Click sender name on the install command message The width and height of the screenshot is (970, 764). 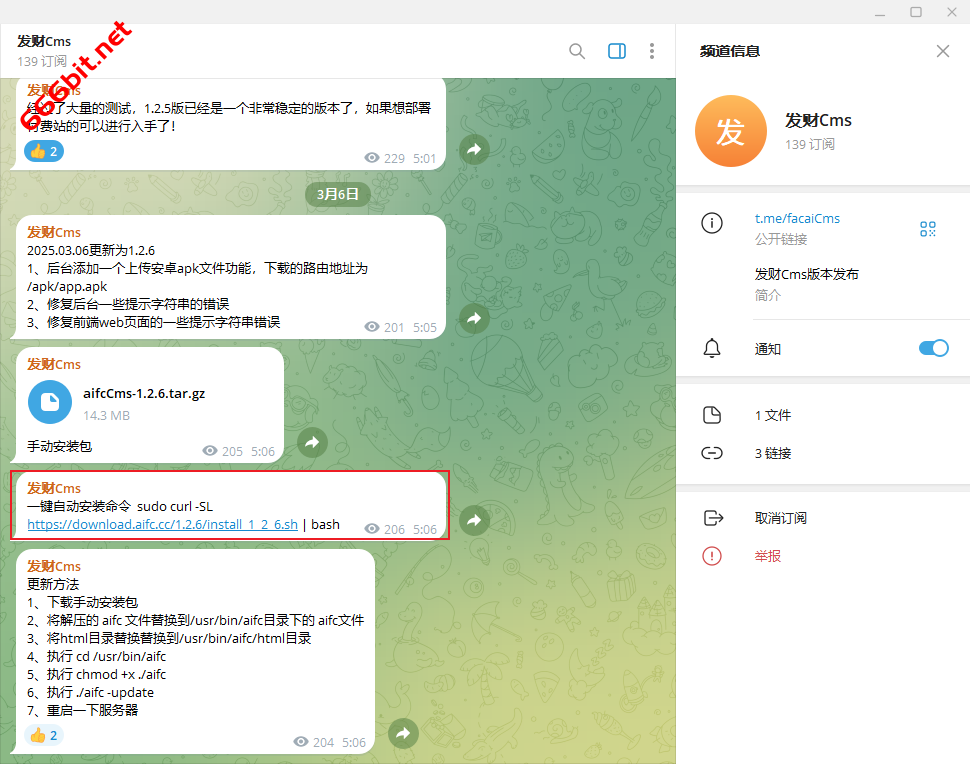pyautogui.click(x=54, y=489)
